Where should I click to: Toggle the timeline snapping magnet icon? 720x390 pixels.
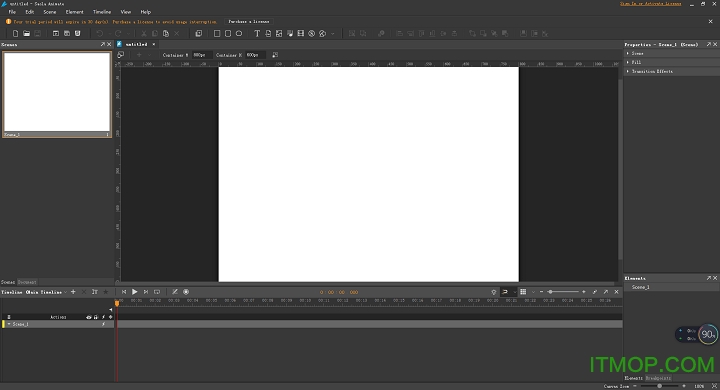505,292
